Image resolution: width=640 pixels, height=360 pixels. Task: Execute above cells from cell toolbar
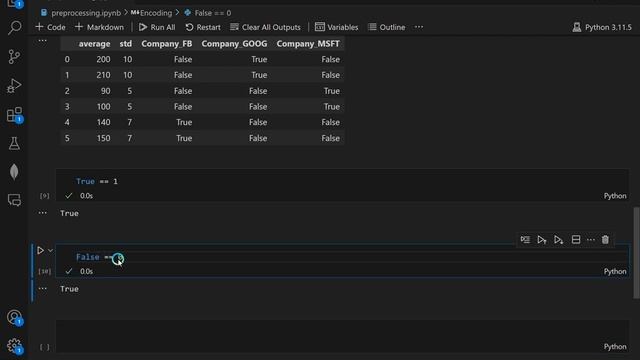(x=542, y=240)
